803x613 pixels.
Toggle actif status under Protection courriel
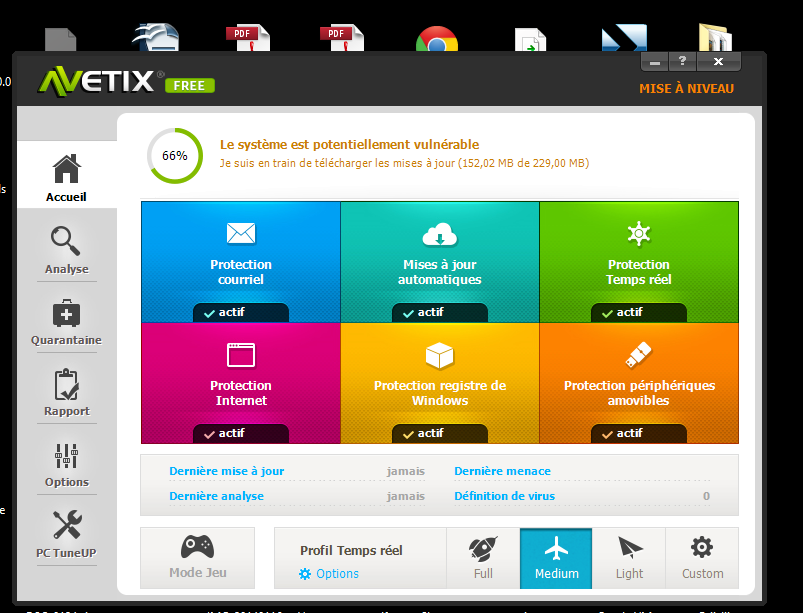(x=241, y=312)
